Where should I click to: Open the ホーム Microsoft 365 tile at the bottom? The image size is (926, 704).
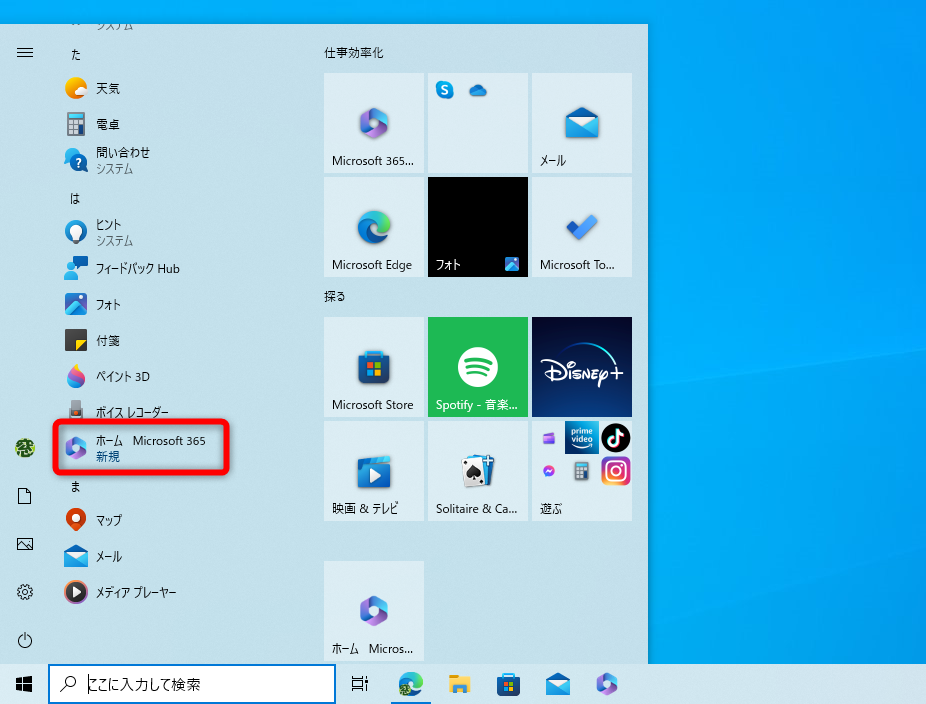(374, 611)
